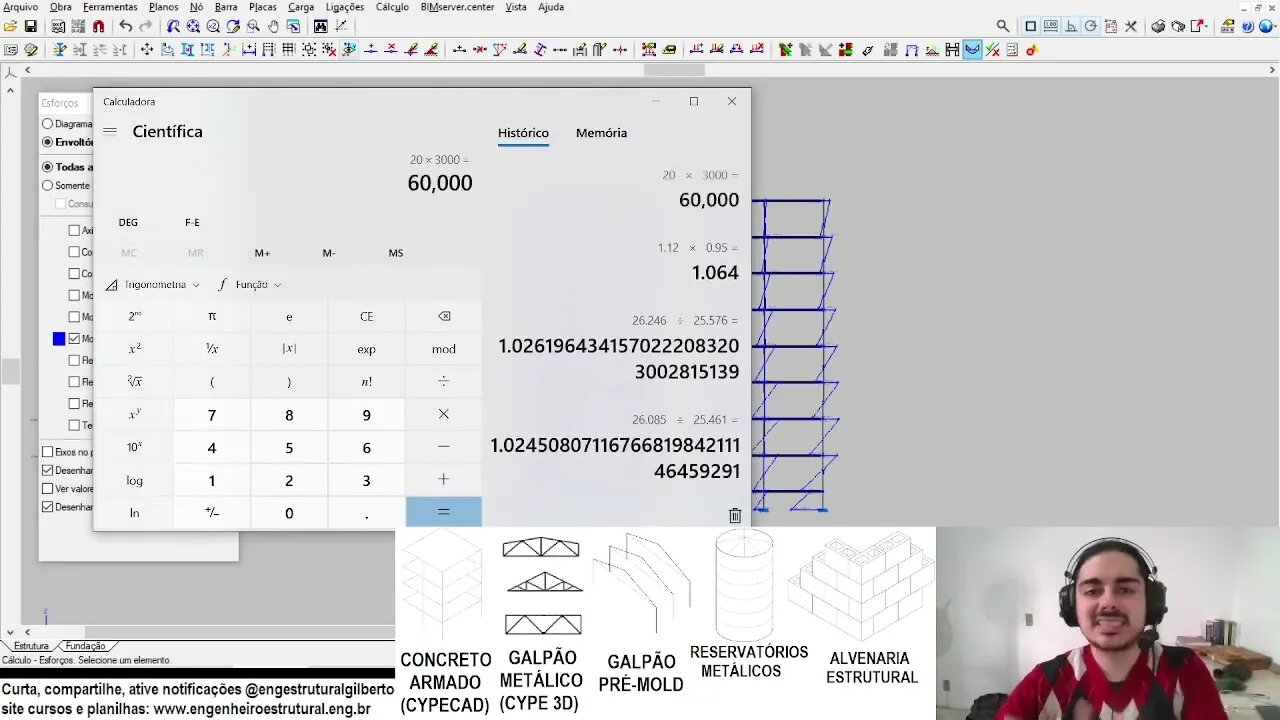This screenshot has width=1280, height=720.
Task: Toggle DEG angle unit mode
Action: point(128,223)
